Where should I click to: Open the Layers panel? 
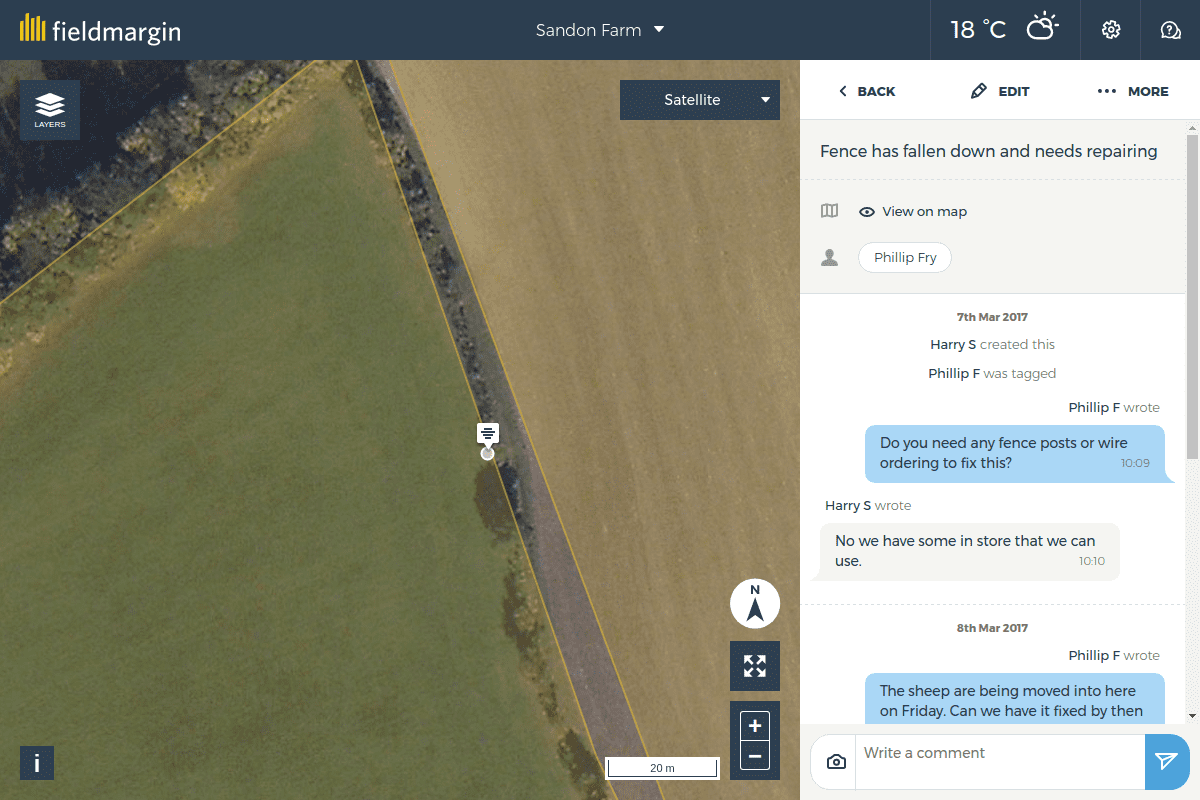pyautogui.click(x=49, y=110)
